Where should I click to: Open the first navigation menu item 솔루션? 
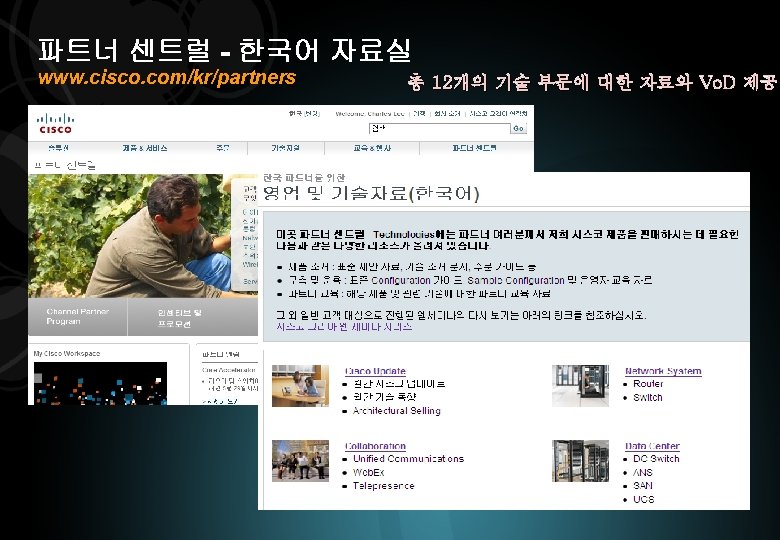point(59,148)
